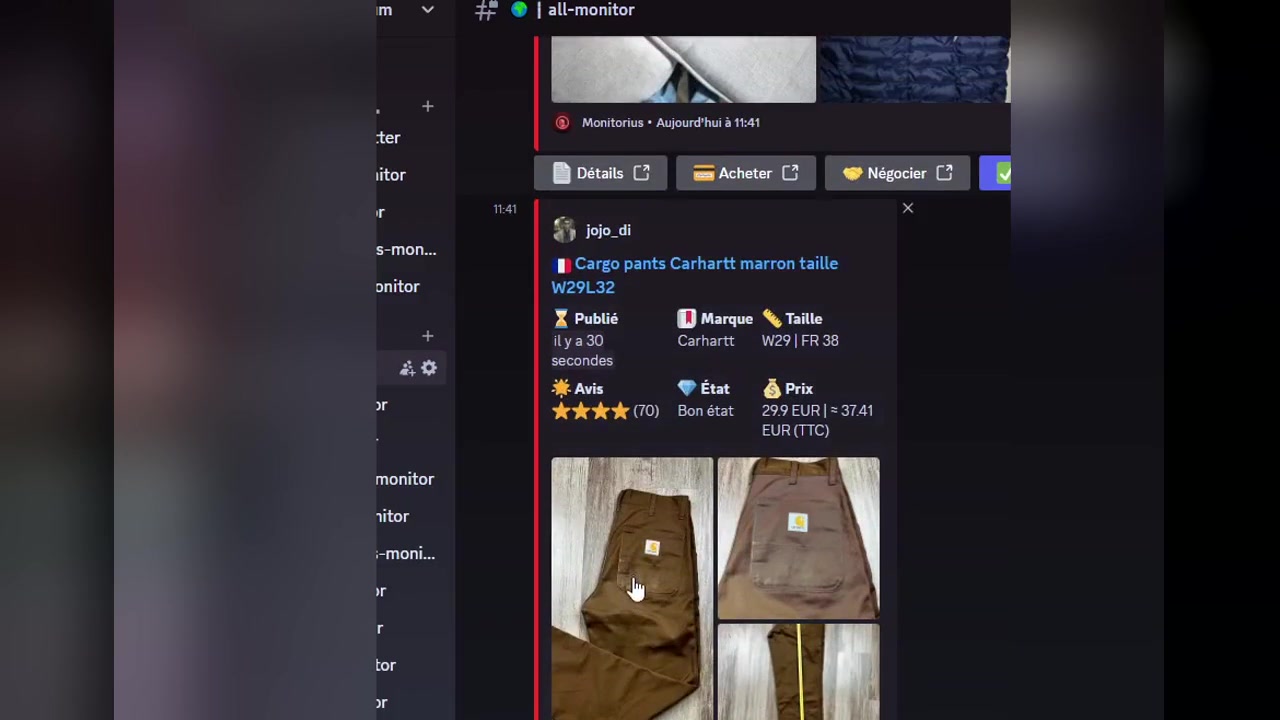This screenshot has width=1280, height=720.
Task: Open the jojo_di author name
Action: (x=608, y=230)
